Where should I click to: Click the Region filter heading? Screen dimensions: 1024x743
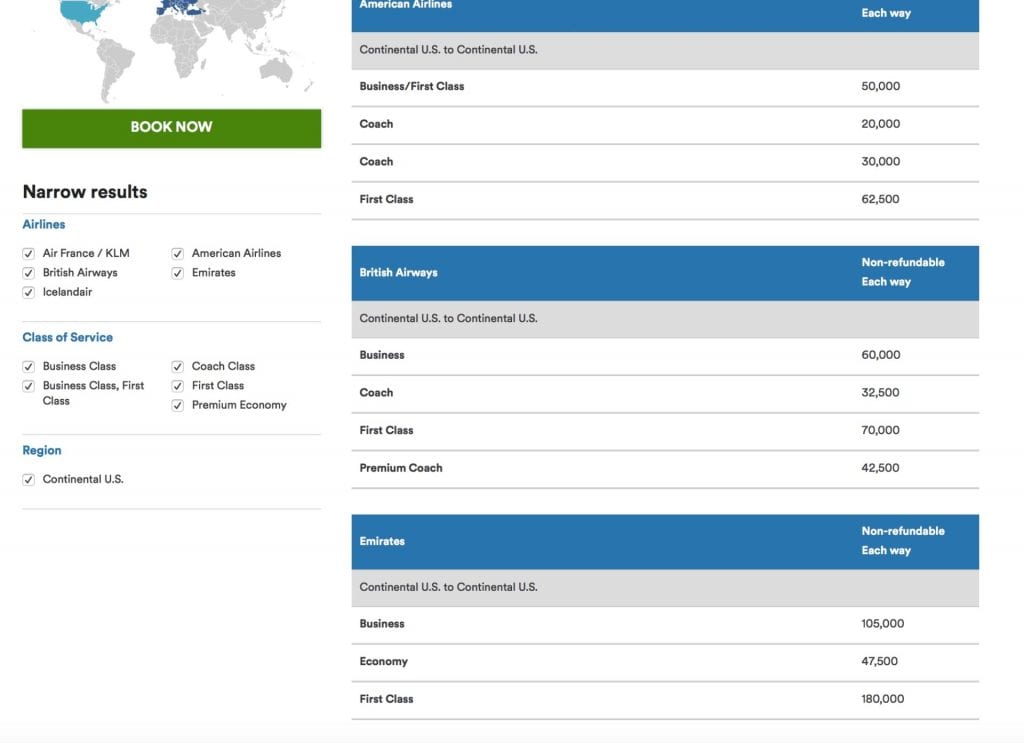pyautogui.click(x=42, y=451)
